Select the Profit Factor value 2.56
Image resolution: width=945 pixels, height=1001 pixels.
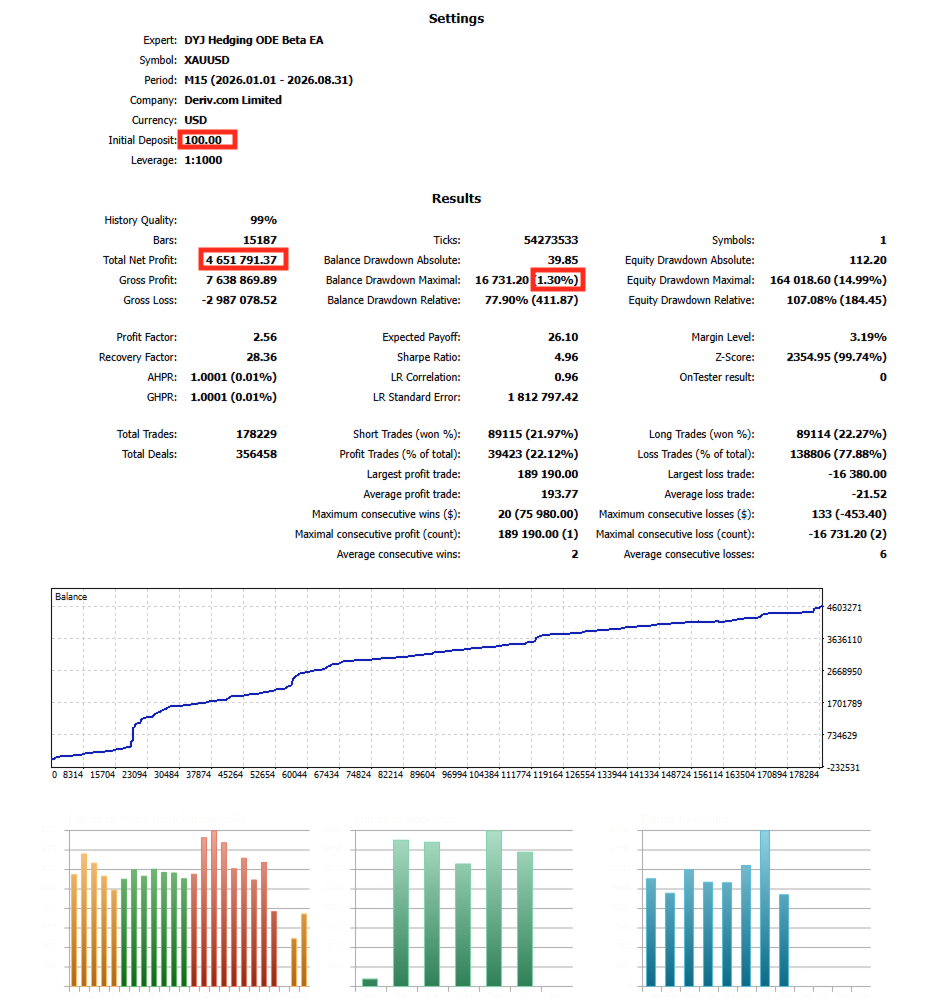coord(264,337)
